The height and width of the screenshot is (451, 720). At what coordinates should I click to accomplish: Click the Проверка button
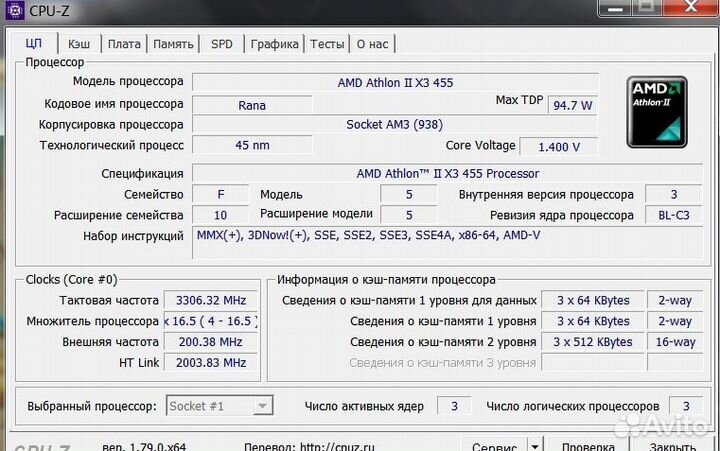(588, 446)
